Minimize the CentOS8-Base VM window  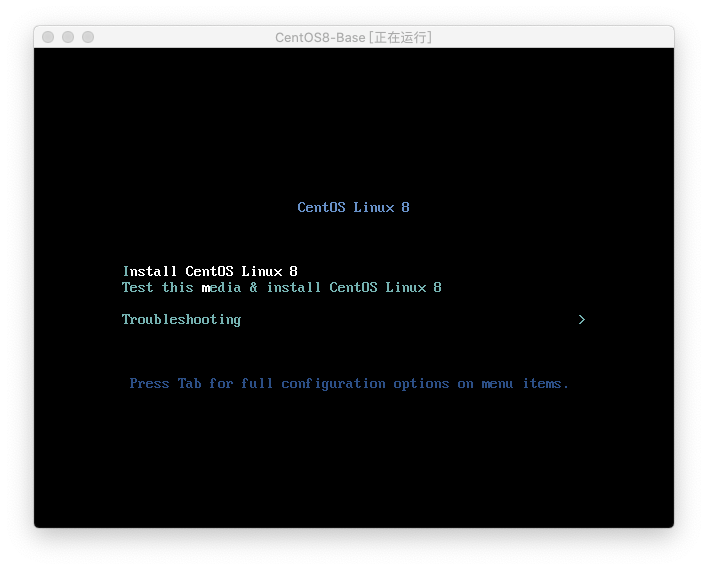(x=68, y=37)
